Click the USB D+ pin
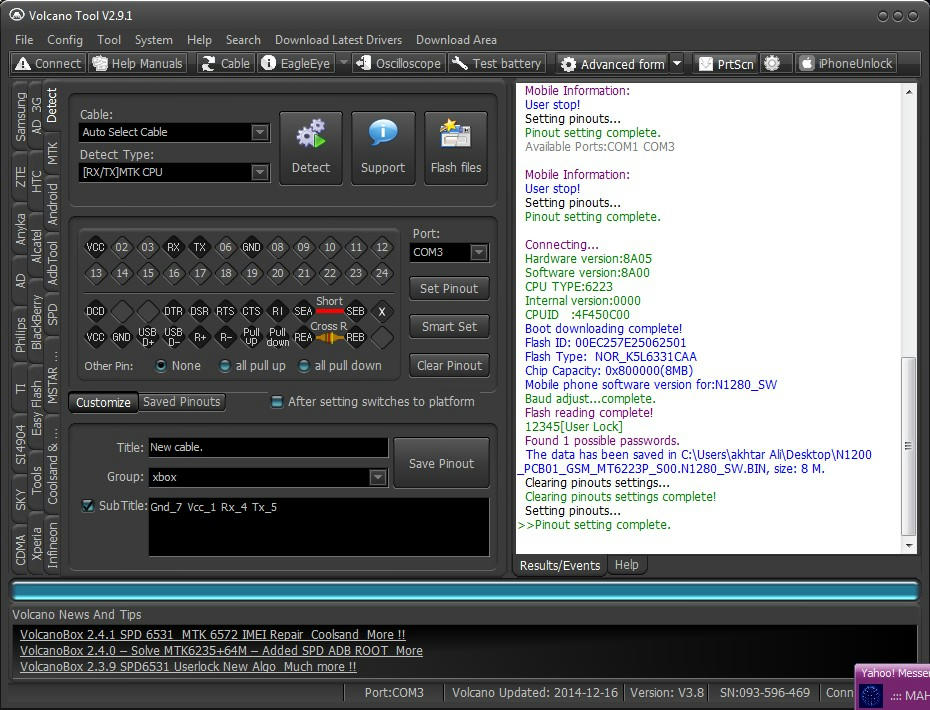Viewport: 930px width, 710px height. click(148, 338)
